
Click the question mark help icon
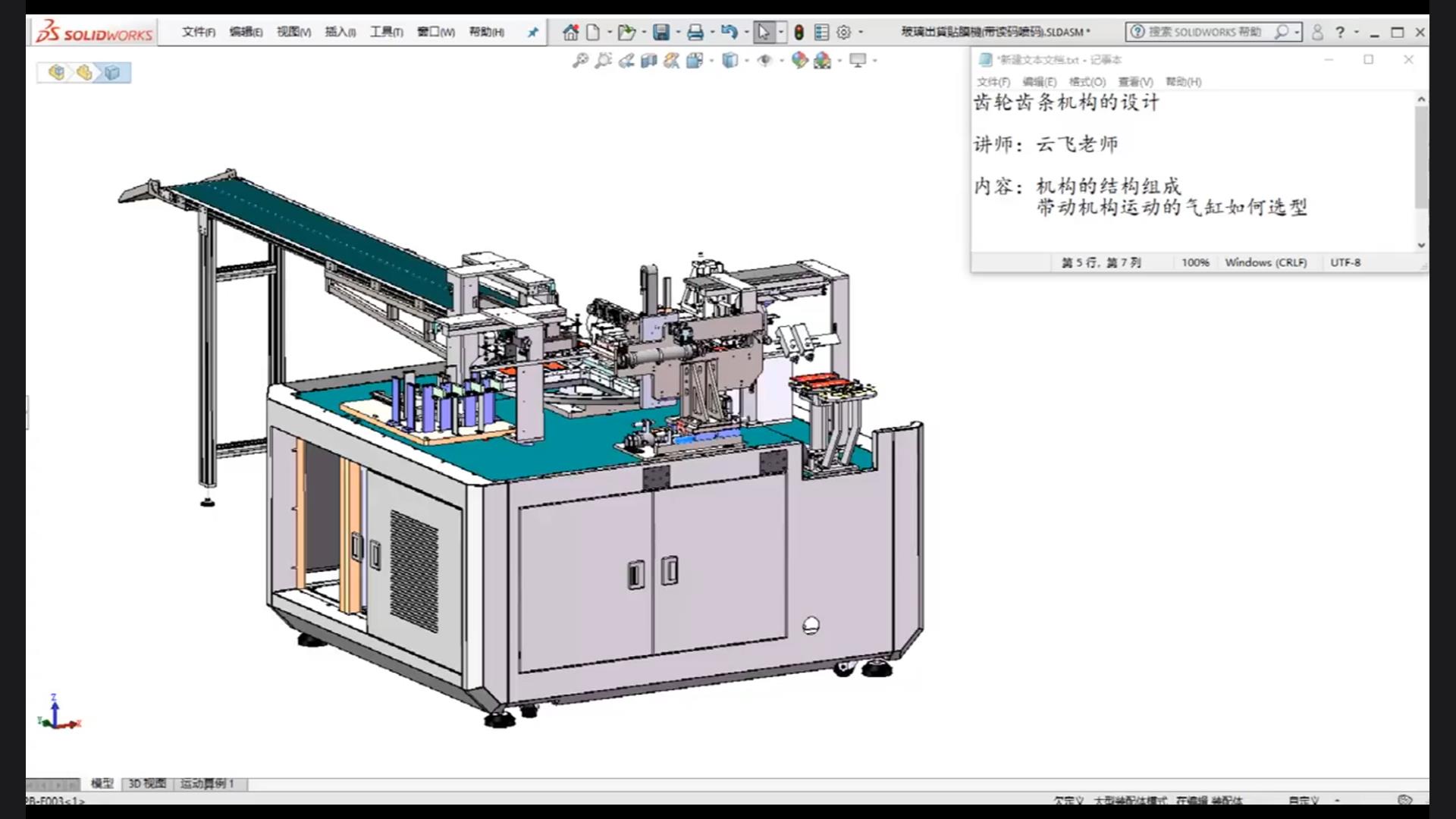point(1340,32)
